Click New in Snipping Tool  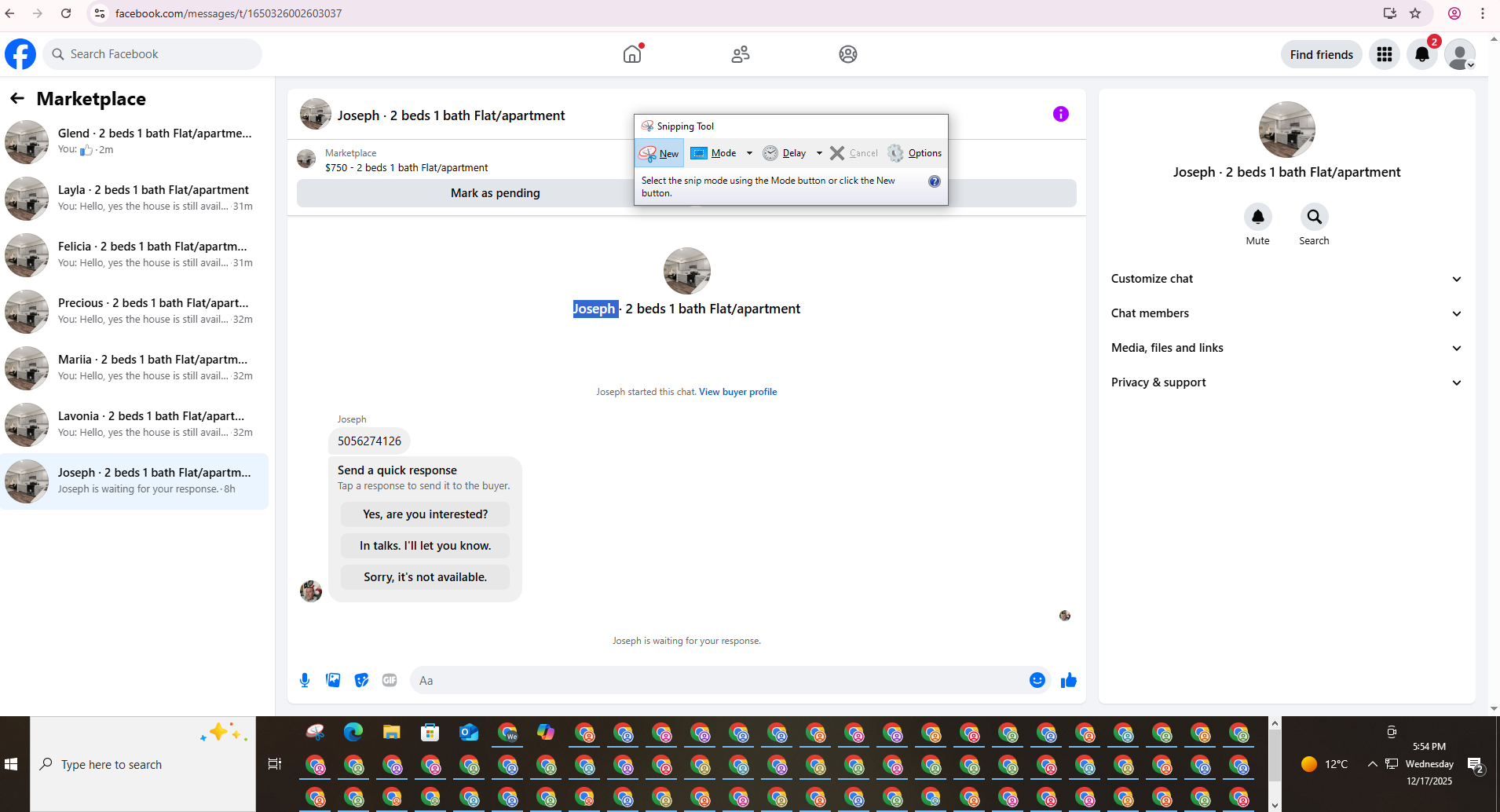(x=660, y=153)
